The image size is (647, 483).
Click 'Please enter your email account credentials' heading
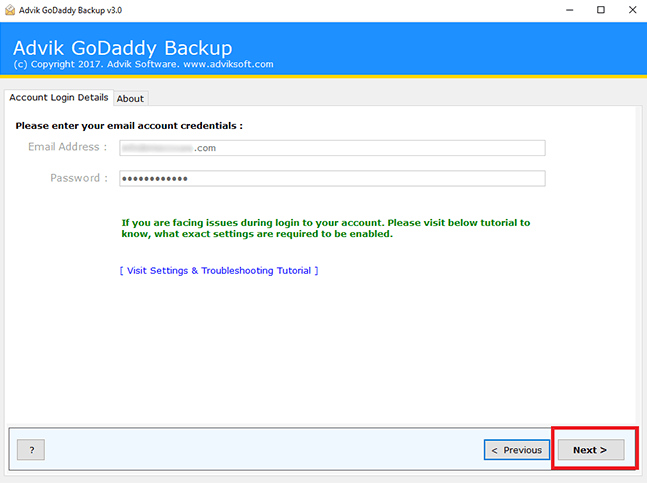tap(129, 126)
